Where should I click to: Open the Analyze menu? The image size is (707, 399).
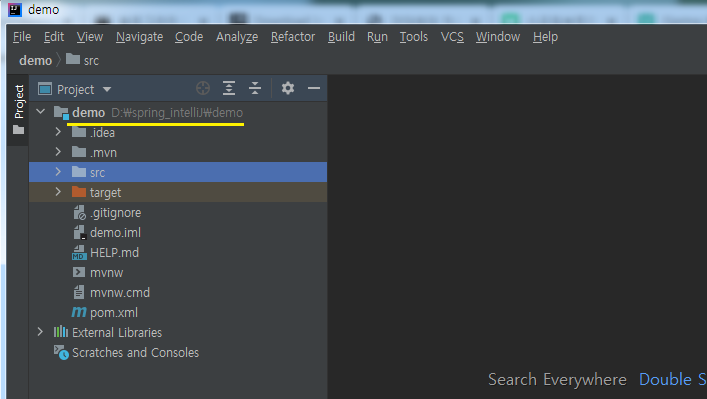(x=237, y=37)
